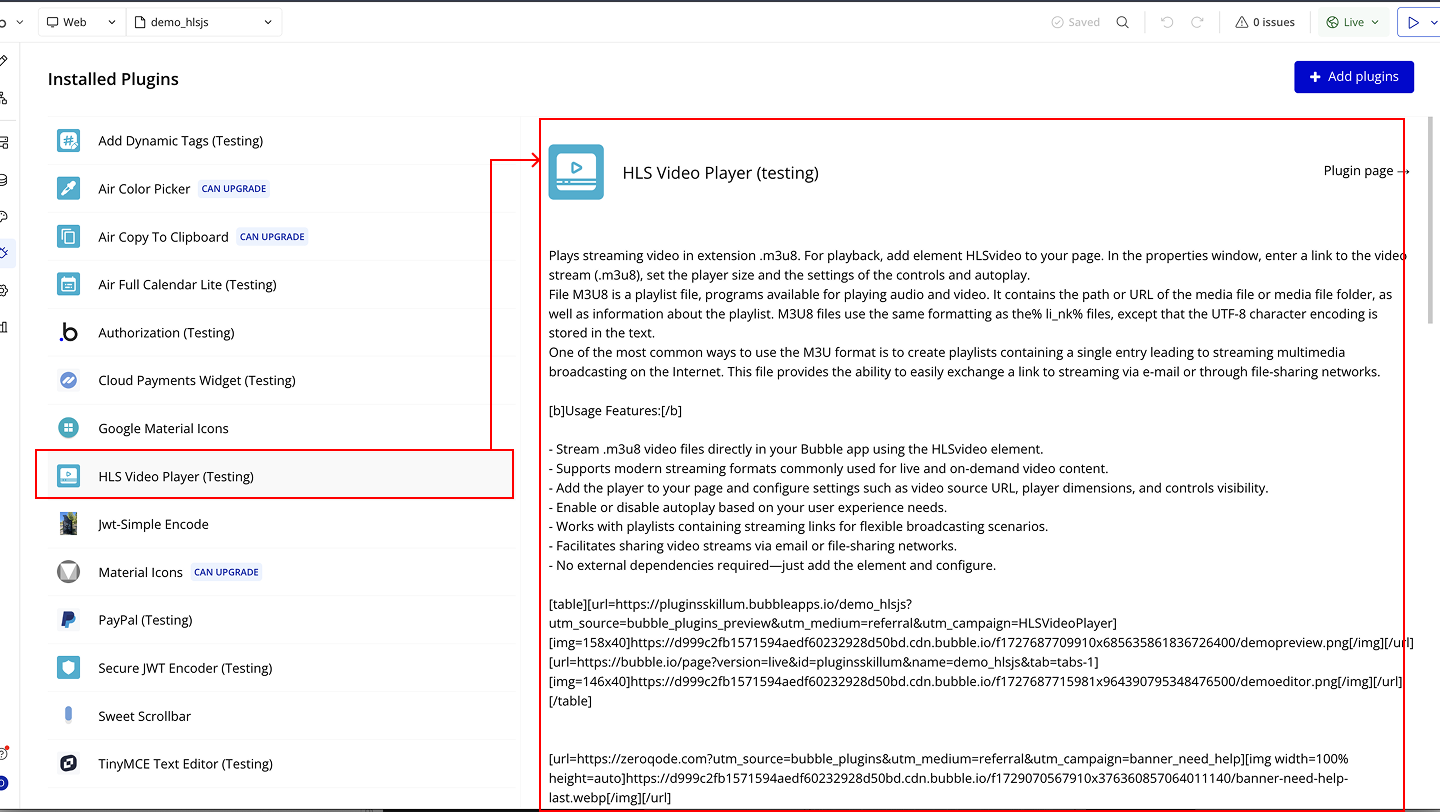This screenshot has width=1440, height=812.
Task: Open the Design tab pencil icon
Action: tap(4, 60)
